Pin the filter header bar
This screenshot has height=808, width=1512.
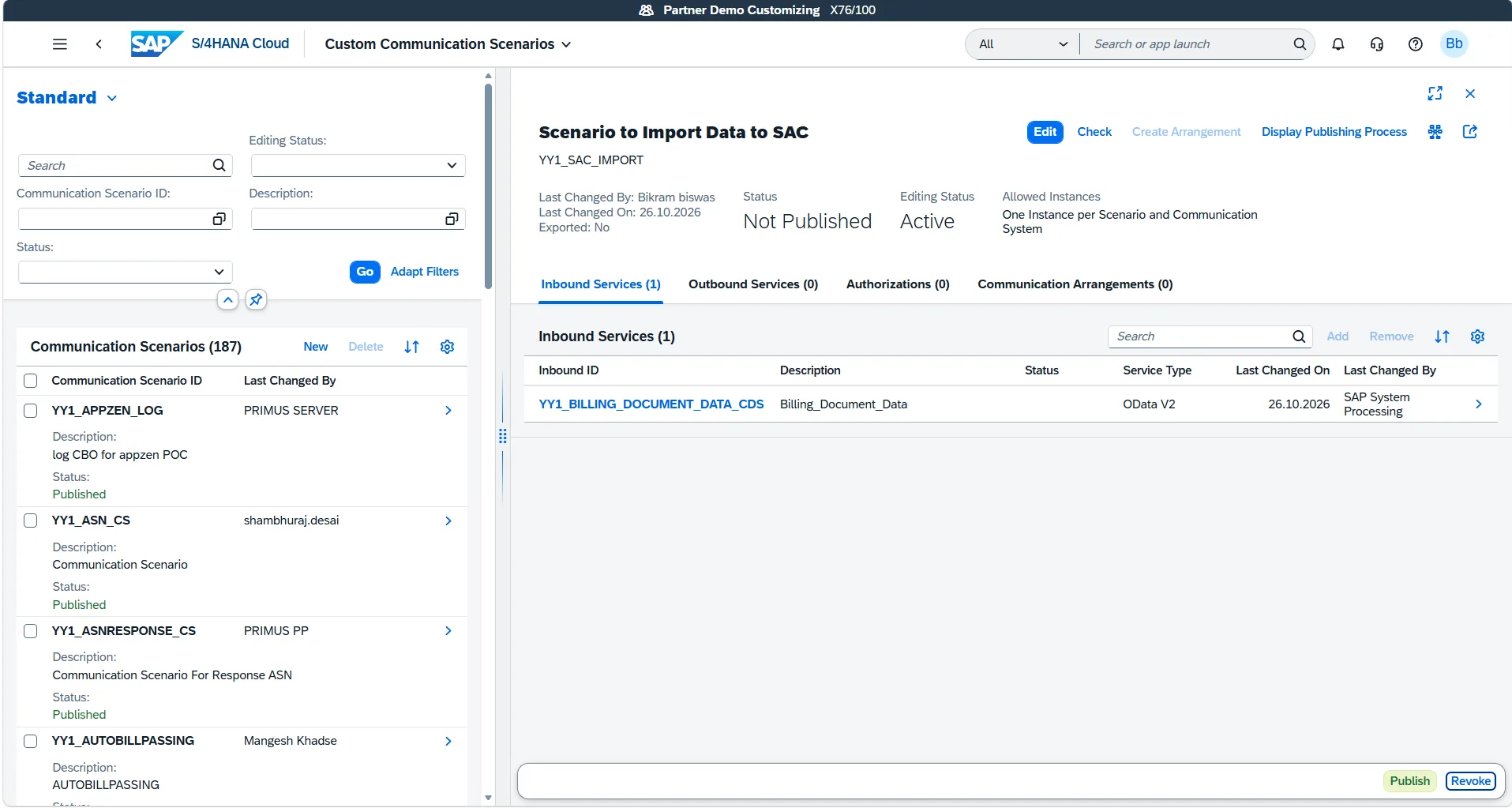[256, 299]
